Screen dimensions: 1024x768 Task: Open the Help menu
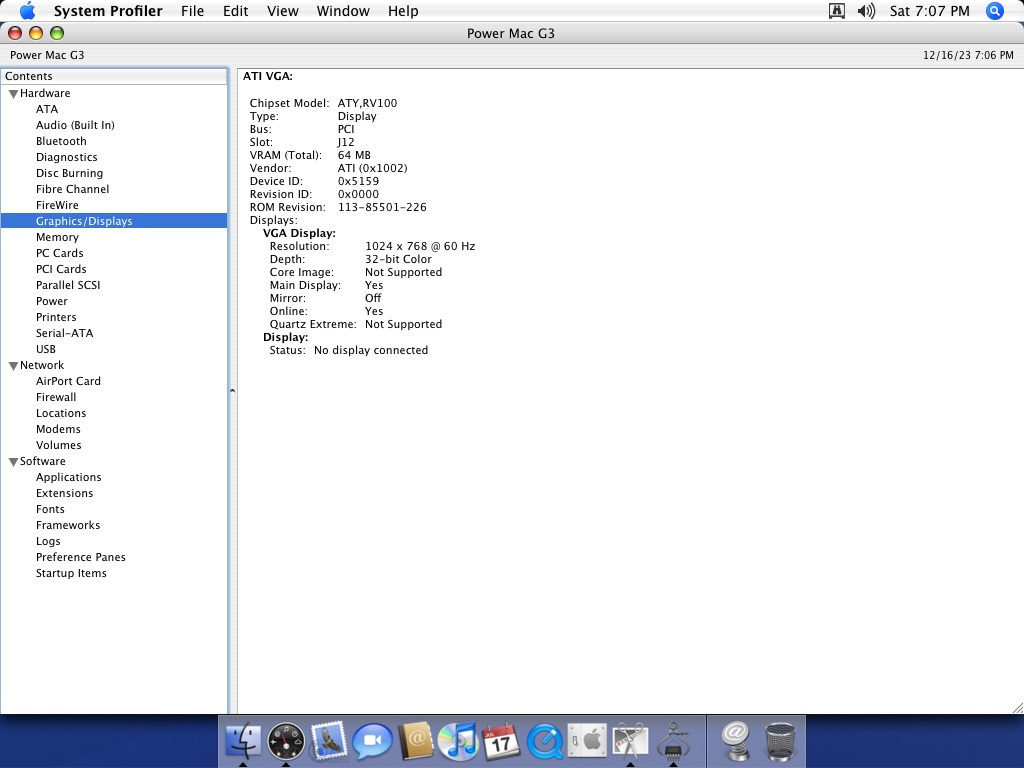pyautogui.click(x=403, y=11)
